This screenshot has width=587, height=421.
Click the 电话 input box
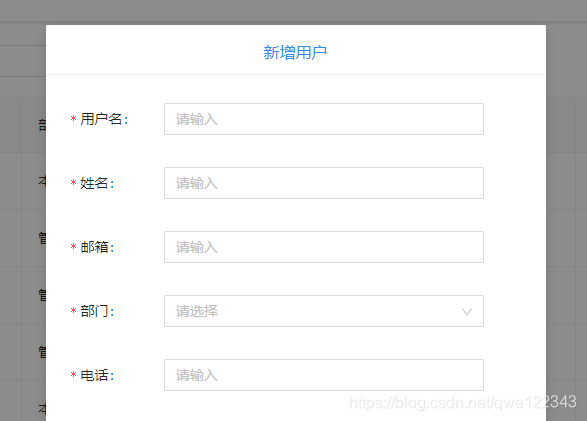[324, 375]
